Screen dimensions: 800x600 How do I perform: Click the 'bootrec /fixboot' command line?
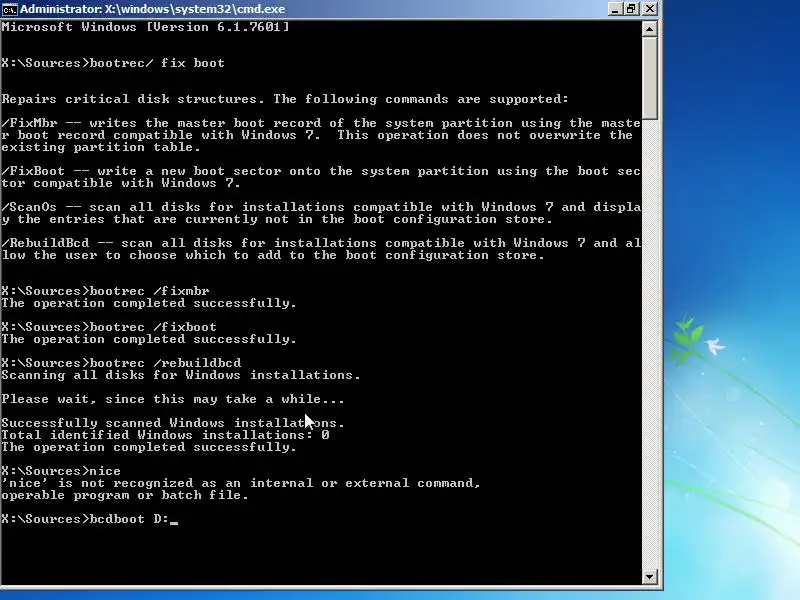point(109,327)
